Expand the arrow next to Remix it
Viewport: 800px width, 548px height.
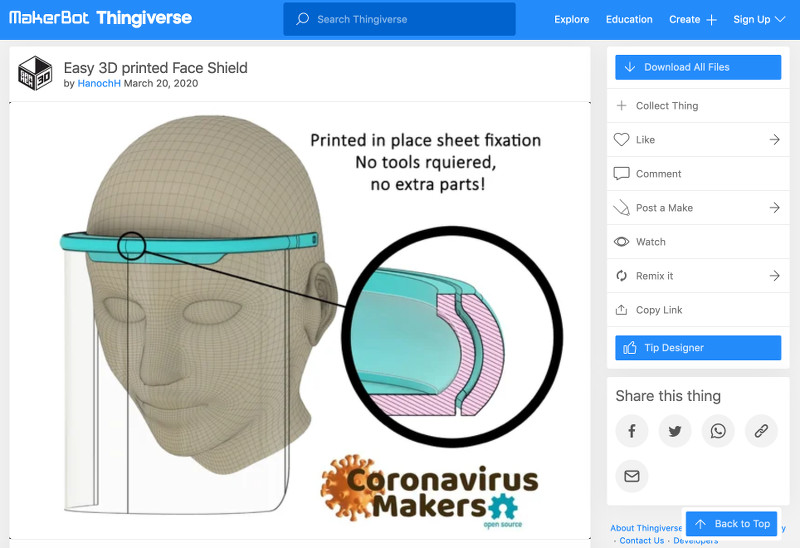pyautogui.click(x=774, y=276)
